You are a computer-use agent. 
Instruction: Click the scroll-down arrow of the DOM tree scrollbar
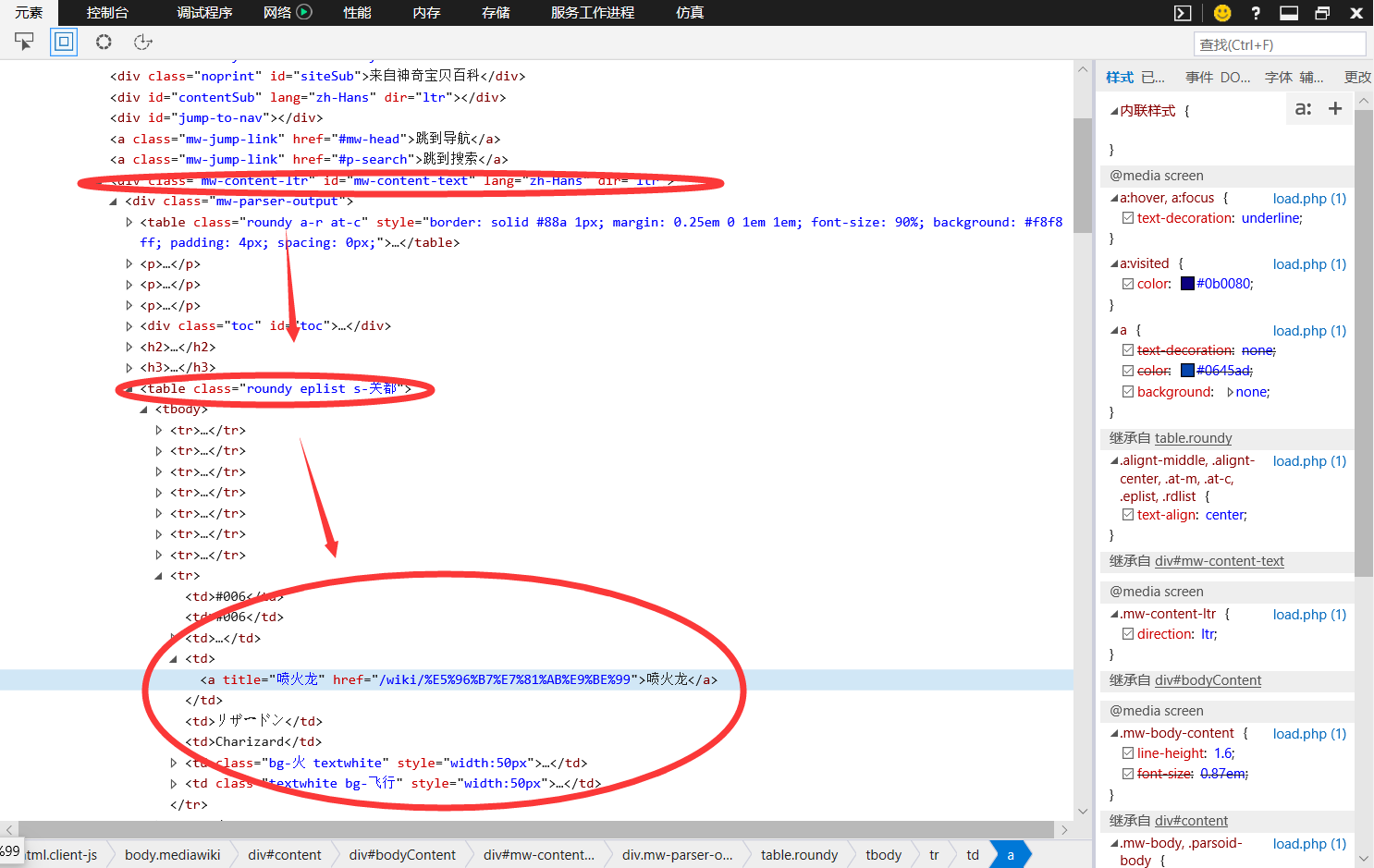coord(1083,811)
